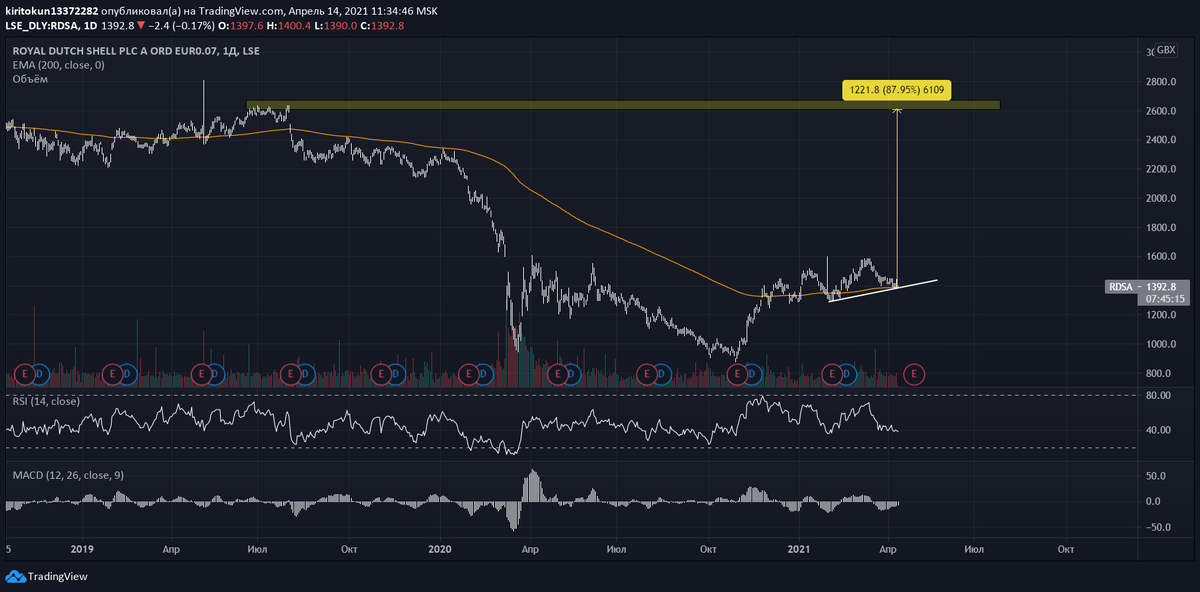The height and width of the screenshot is (592, 1200).
Task: Open the GBX currency selector on price axis
Action: tap(1165, 49)
